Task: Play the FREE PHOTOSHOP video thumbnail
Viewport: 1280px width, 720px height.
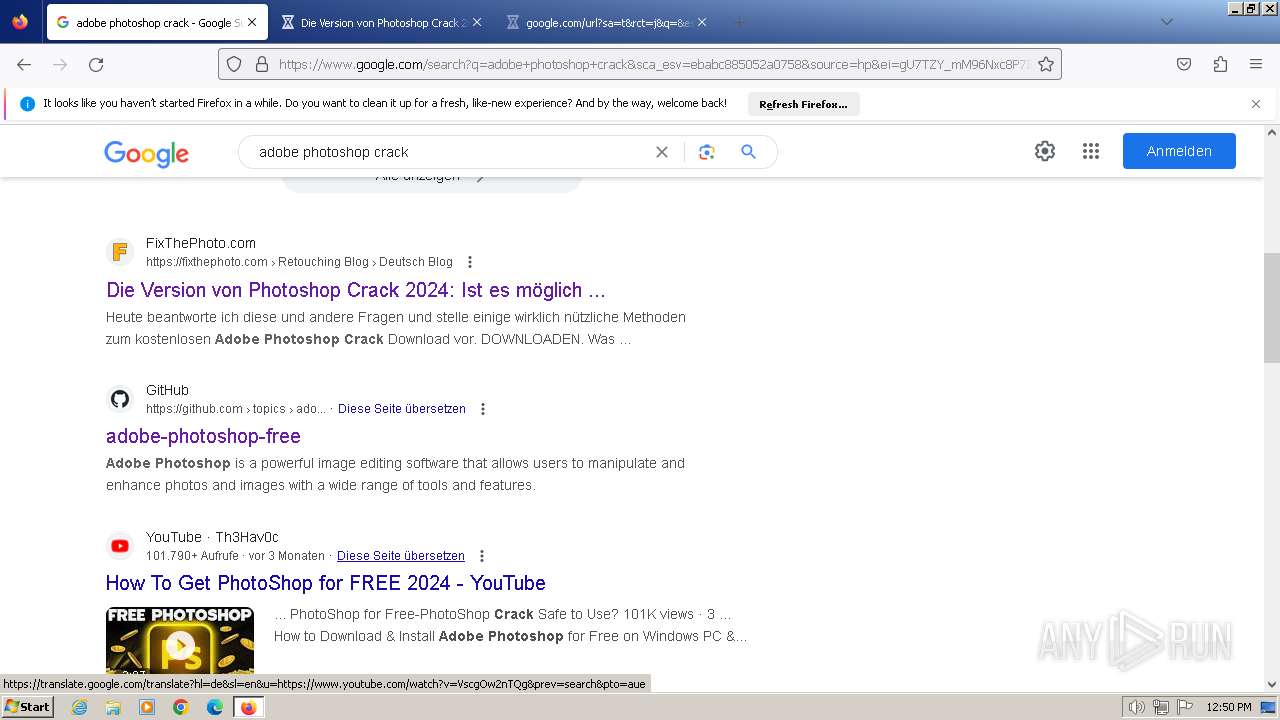Action: coord(180,641)
